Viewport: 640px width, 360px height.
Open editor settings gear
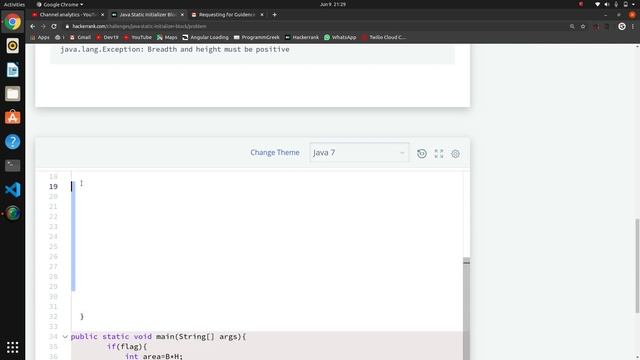456,153
